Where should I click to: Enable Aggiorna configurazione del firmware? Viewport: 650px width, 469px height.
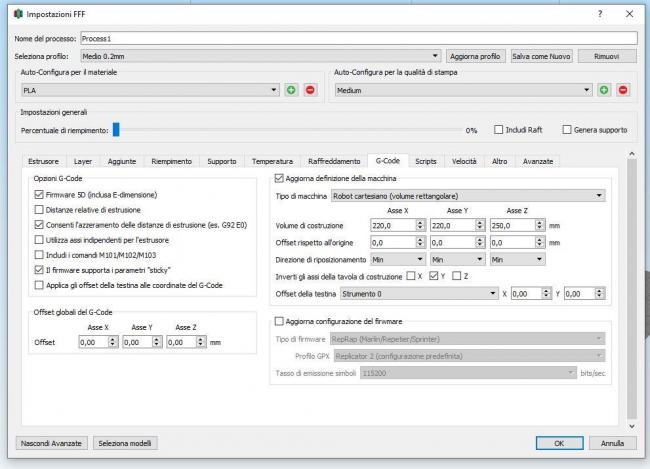click(279, 321)
